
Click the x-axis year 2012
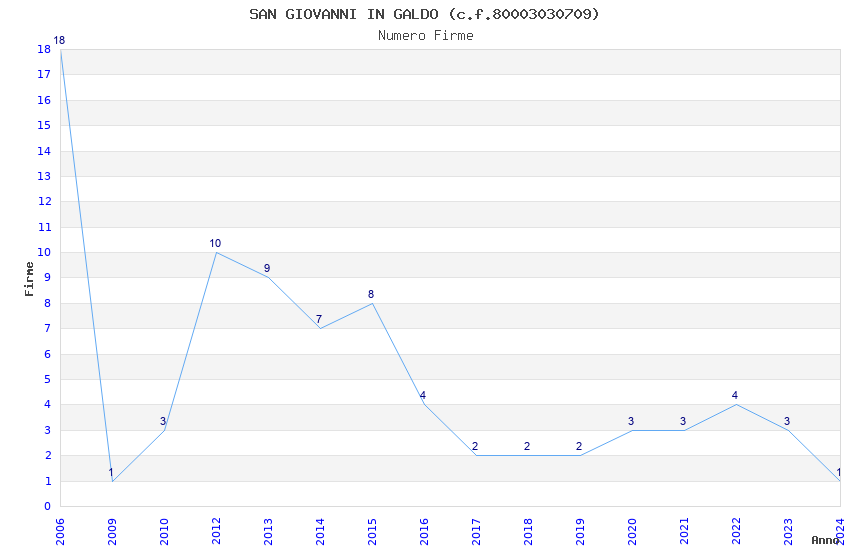(x=216, y=531)
